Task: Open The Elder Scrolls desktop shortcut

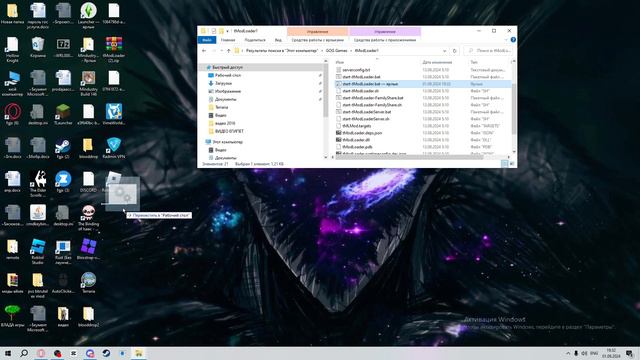Action: click(38, 184)
